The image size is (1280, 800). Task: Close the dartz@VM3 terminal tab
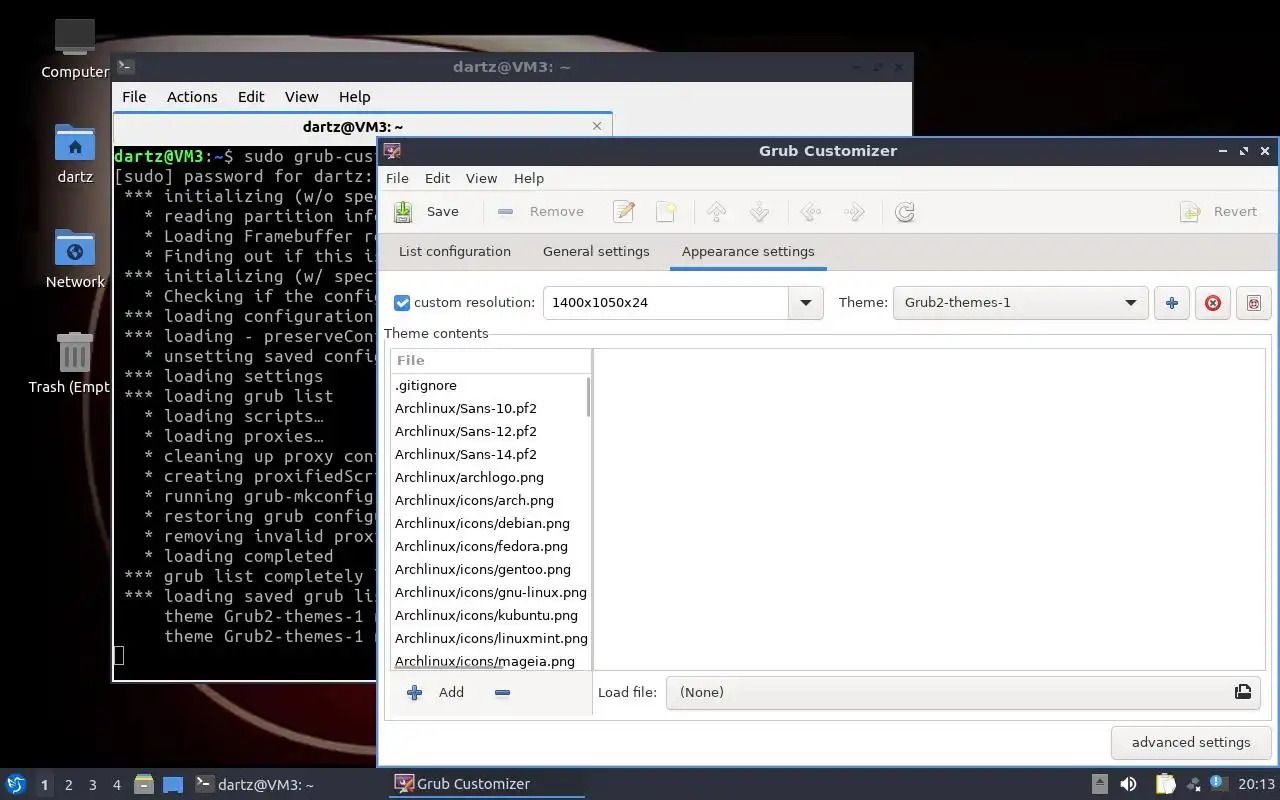597,126
